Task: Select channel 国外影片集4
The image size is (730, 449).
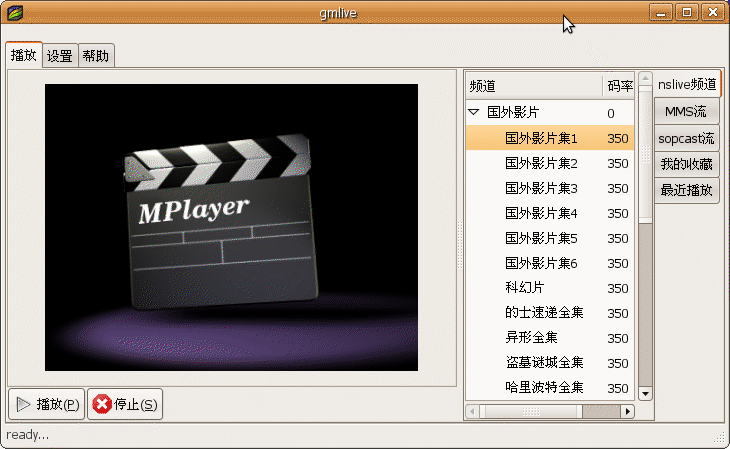Action: click(550, 213)
